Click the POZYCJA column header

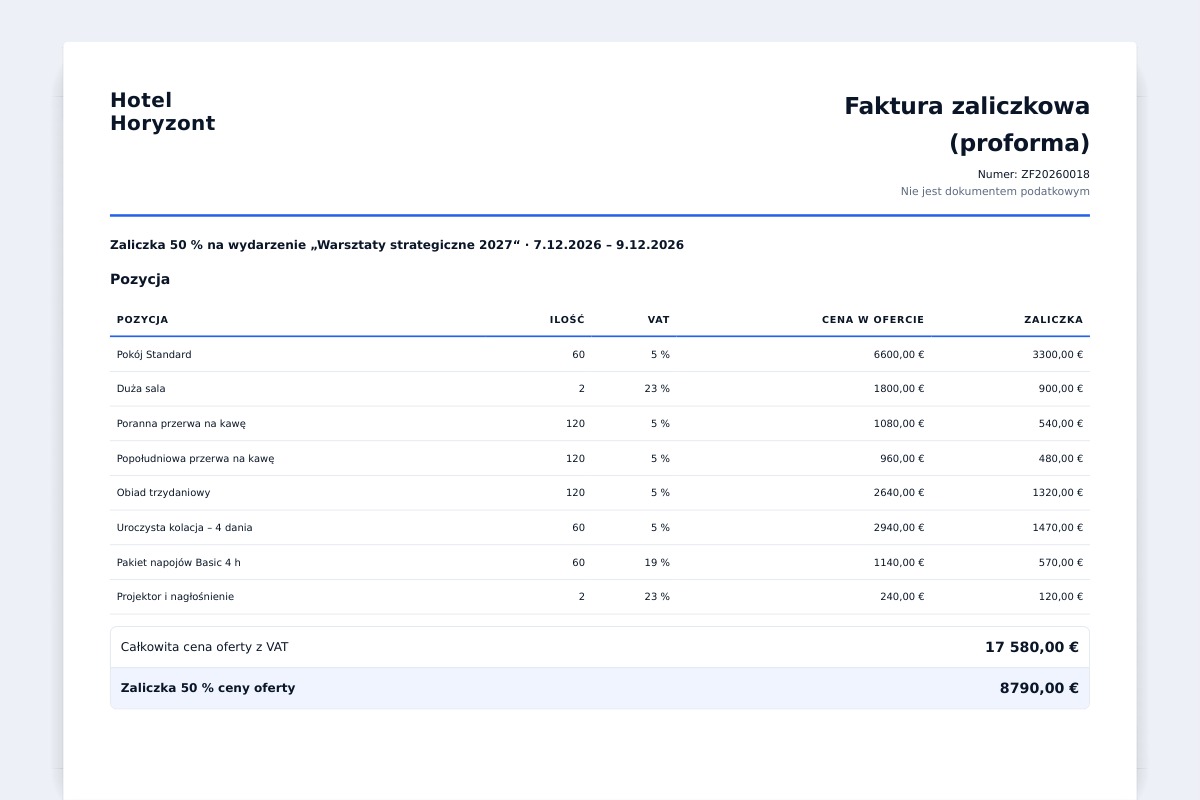pyautogui.click(x=142, y=320)
